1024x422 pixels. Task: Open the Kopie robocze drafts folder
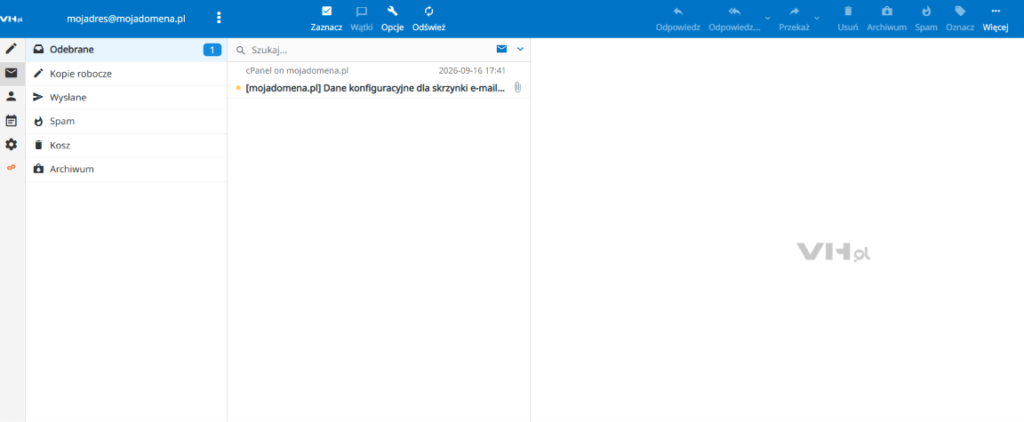tap(126, 74)
